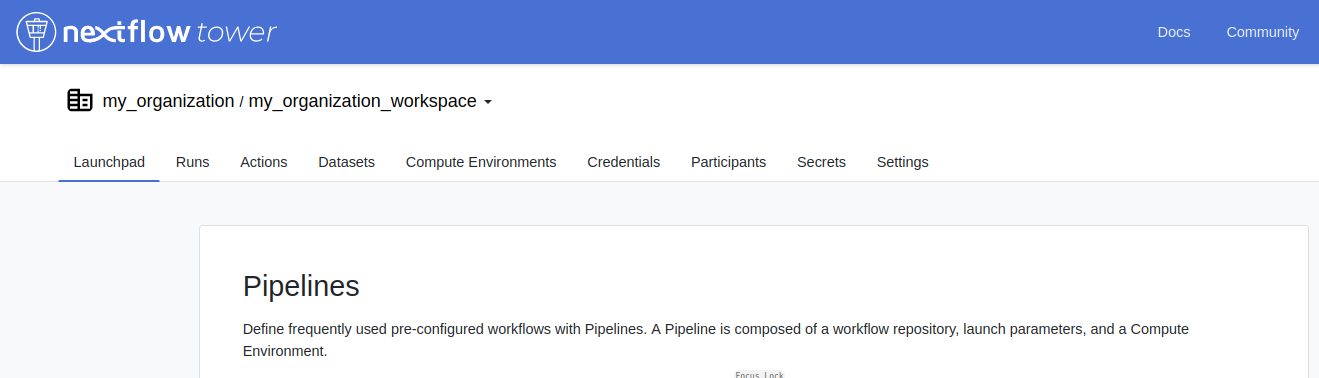The height and width of the screenshot is (378, 1319).
Task: Open the Docs link in header
Action: 1174,32
